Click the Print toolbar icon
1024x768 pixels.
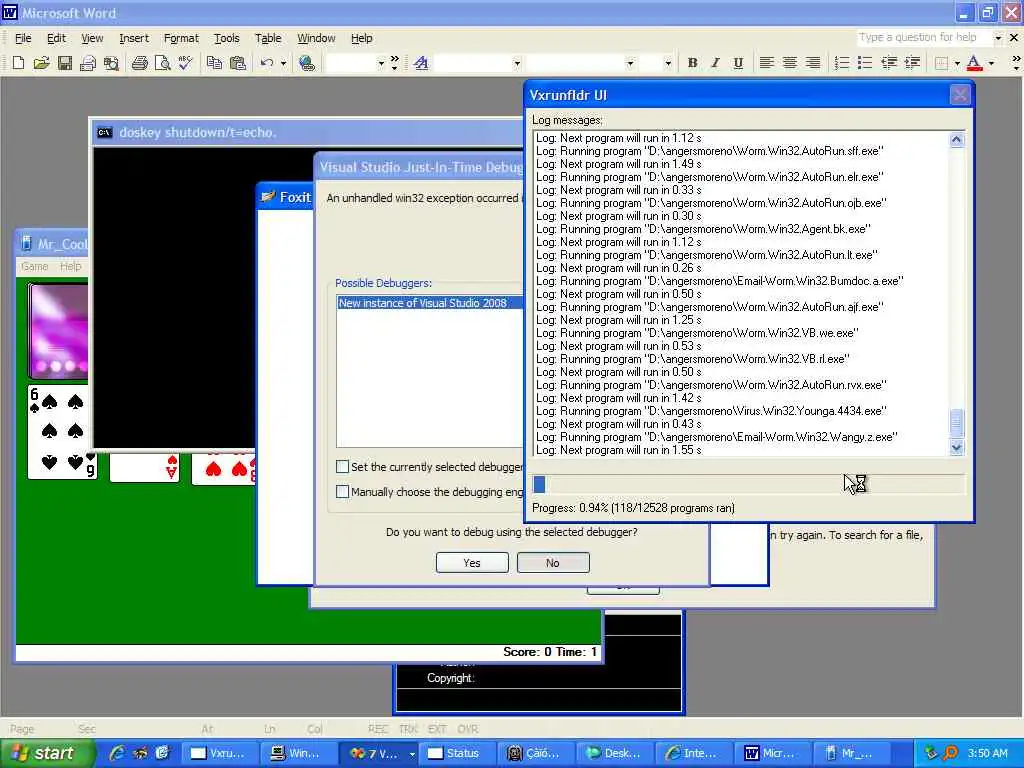(139, 63)
